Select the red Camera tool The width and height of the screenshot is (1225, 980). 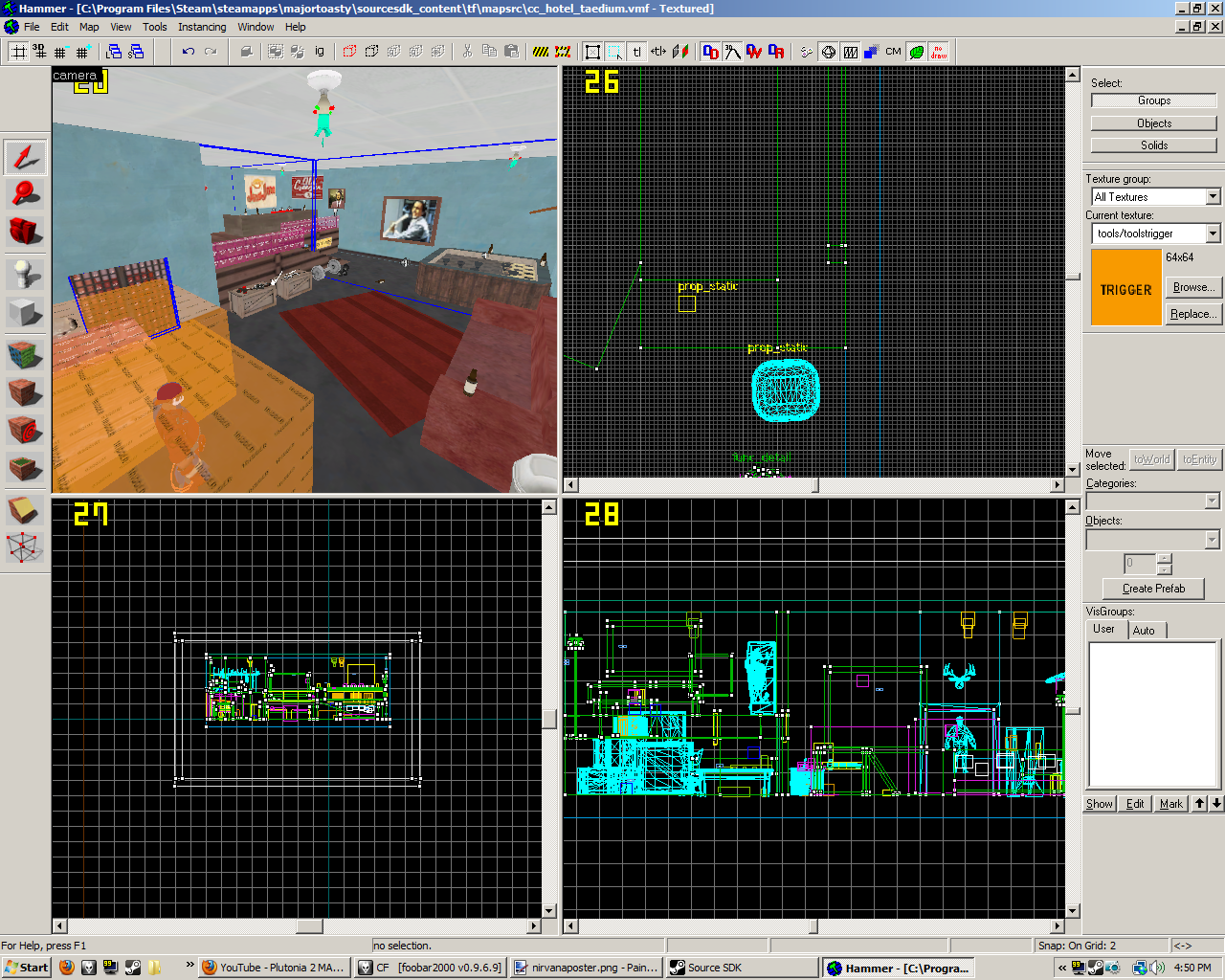25,232
